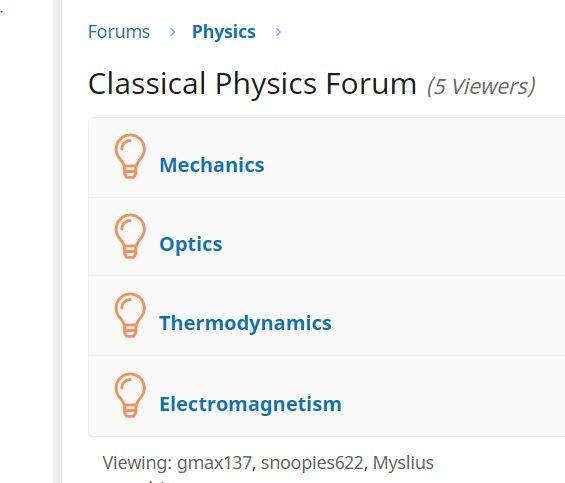Image resolution: width=565 pixels, height=483 pixels.
Task: Click the chevron after Forums breadcrumb
Action: pos(172,32)
